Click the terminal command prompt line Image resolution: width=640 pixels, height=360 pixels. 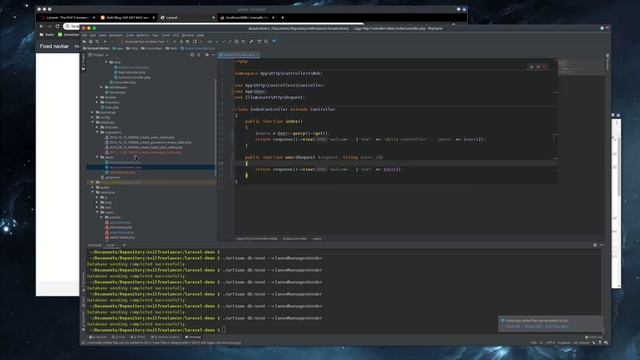pos(157,330)
